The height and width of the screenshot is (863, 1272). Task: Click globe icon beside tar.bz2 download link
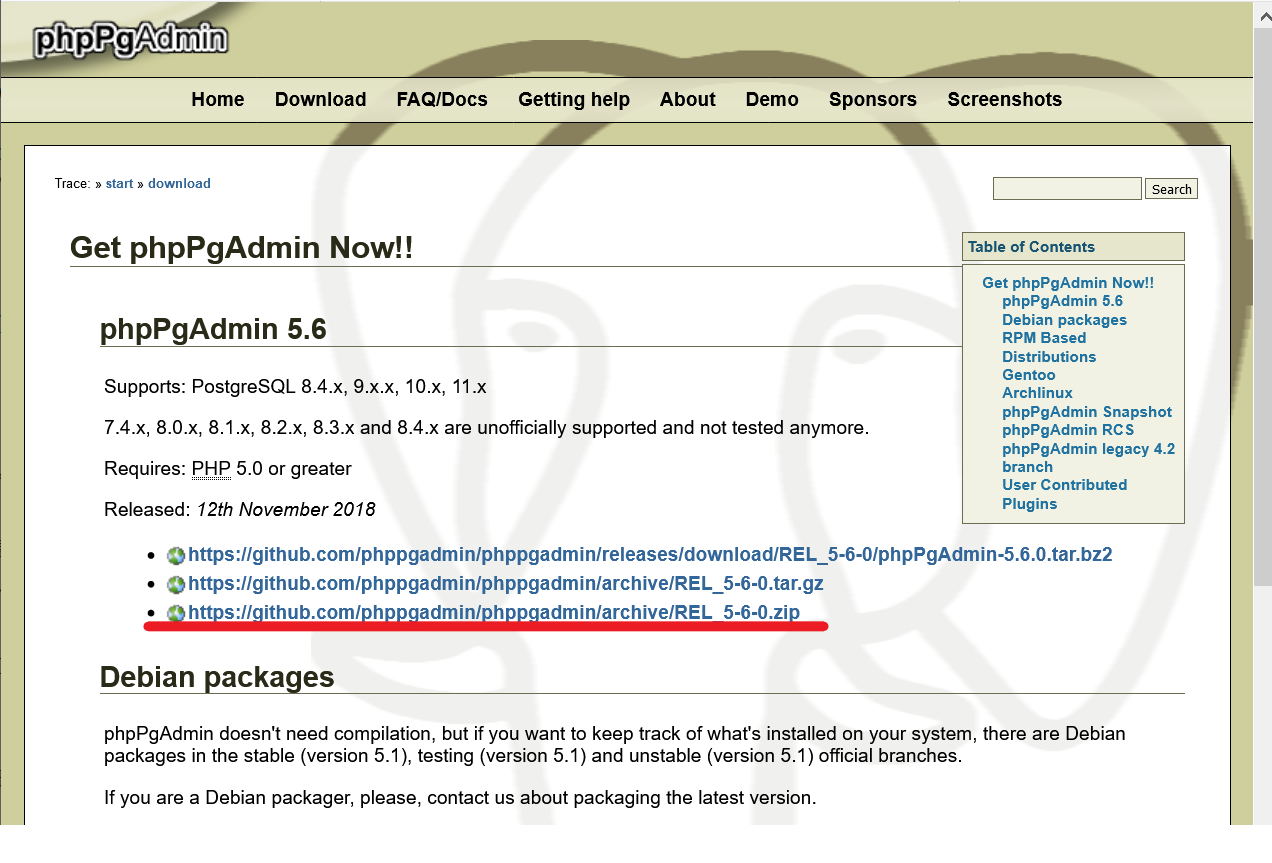click(177, 556)
